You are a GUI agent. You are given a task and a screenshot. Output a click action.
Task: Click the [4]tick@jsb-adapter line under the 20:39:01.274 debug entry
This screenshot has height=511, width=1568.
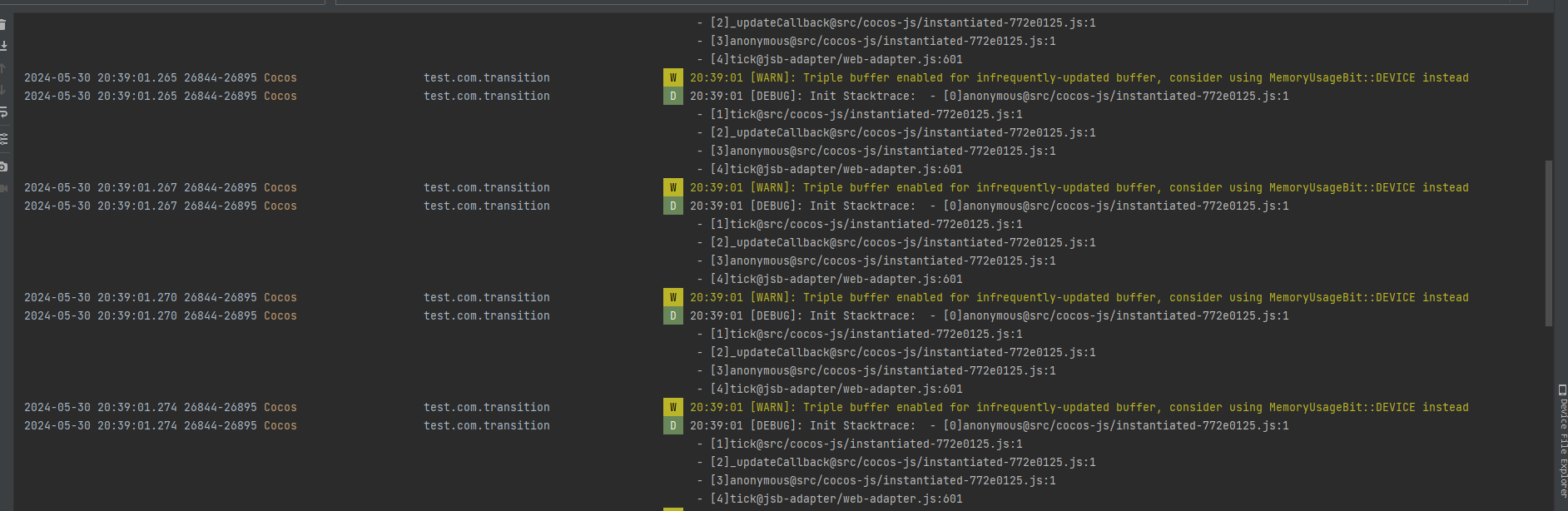(x=830, y=499)
